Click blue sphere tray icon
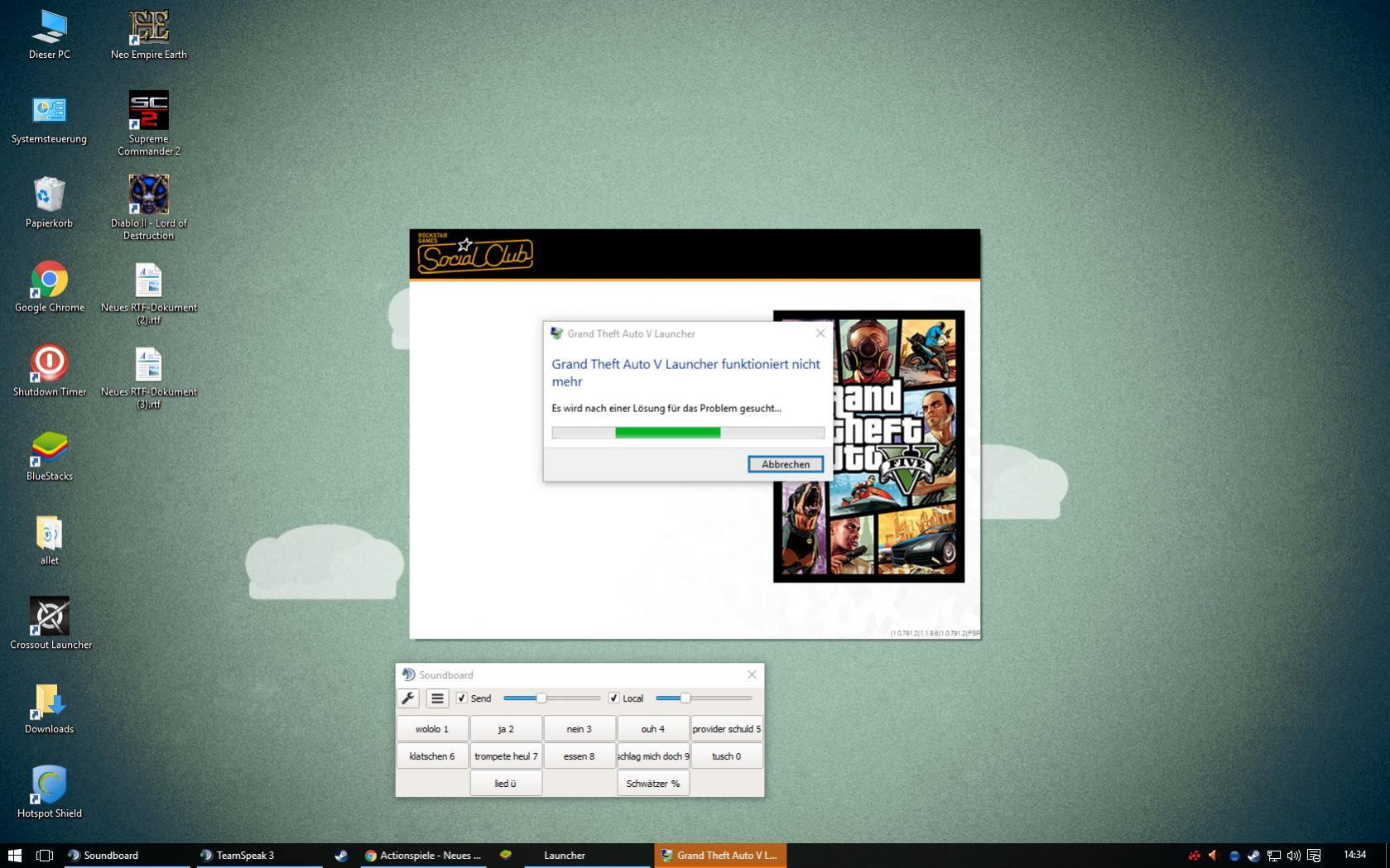Screen dimensions: 1390x868 [x=1234, y=856]
